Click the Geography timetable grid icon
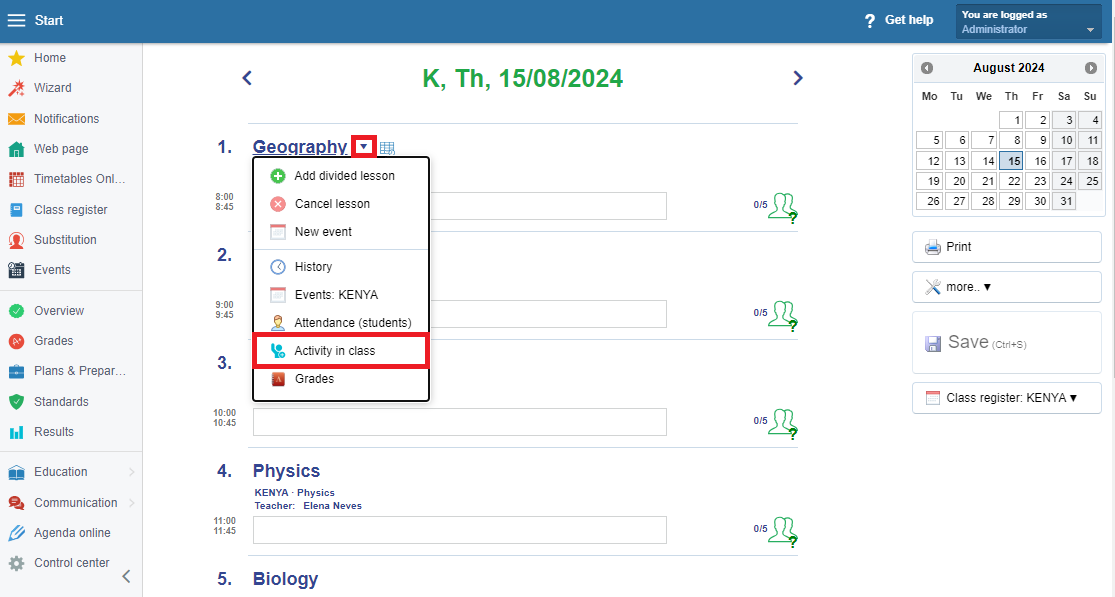The height and width of the screenshot is (597, 1115). (387, 148)
